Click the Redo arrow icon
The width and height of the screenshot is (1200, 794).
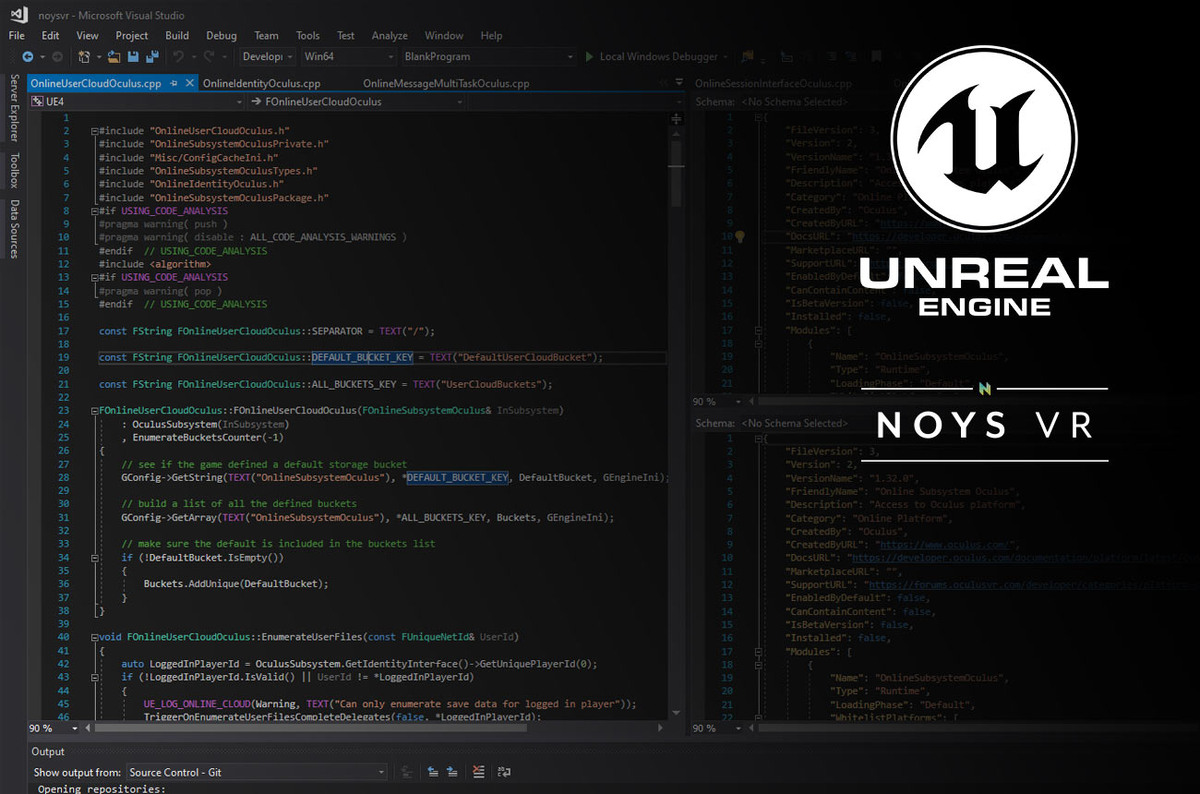tap(210, 57)
